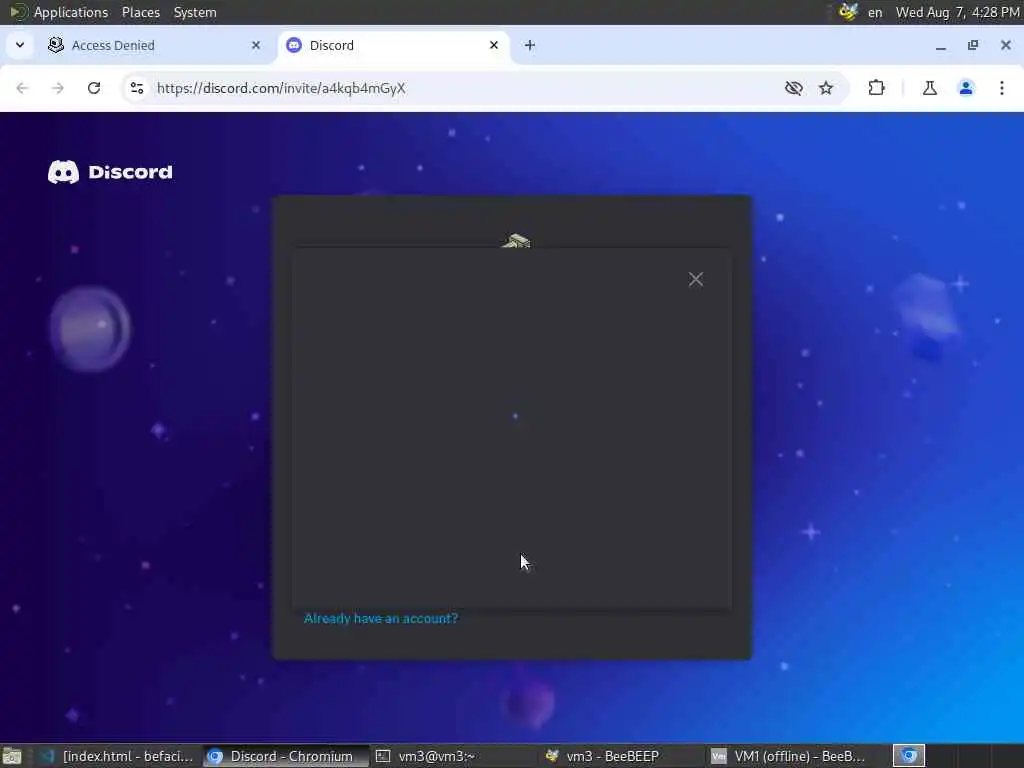Open the Chromium three-dot menu

pyautogui.click(x=1002, y=88)
